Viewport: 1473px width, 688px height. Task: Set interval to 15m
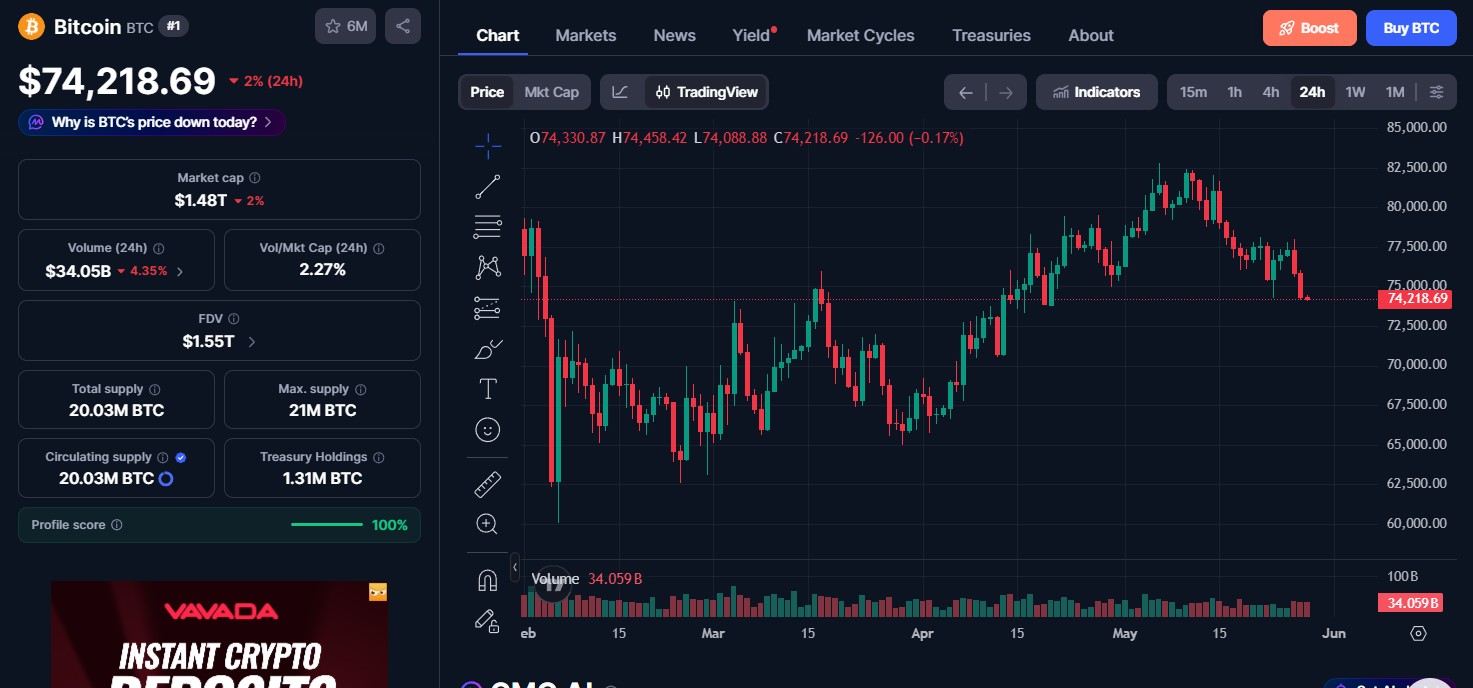[1193, 92]
